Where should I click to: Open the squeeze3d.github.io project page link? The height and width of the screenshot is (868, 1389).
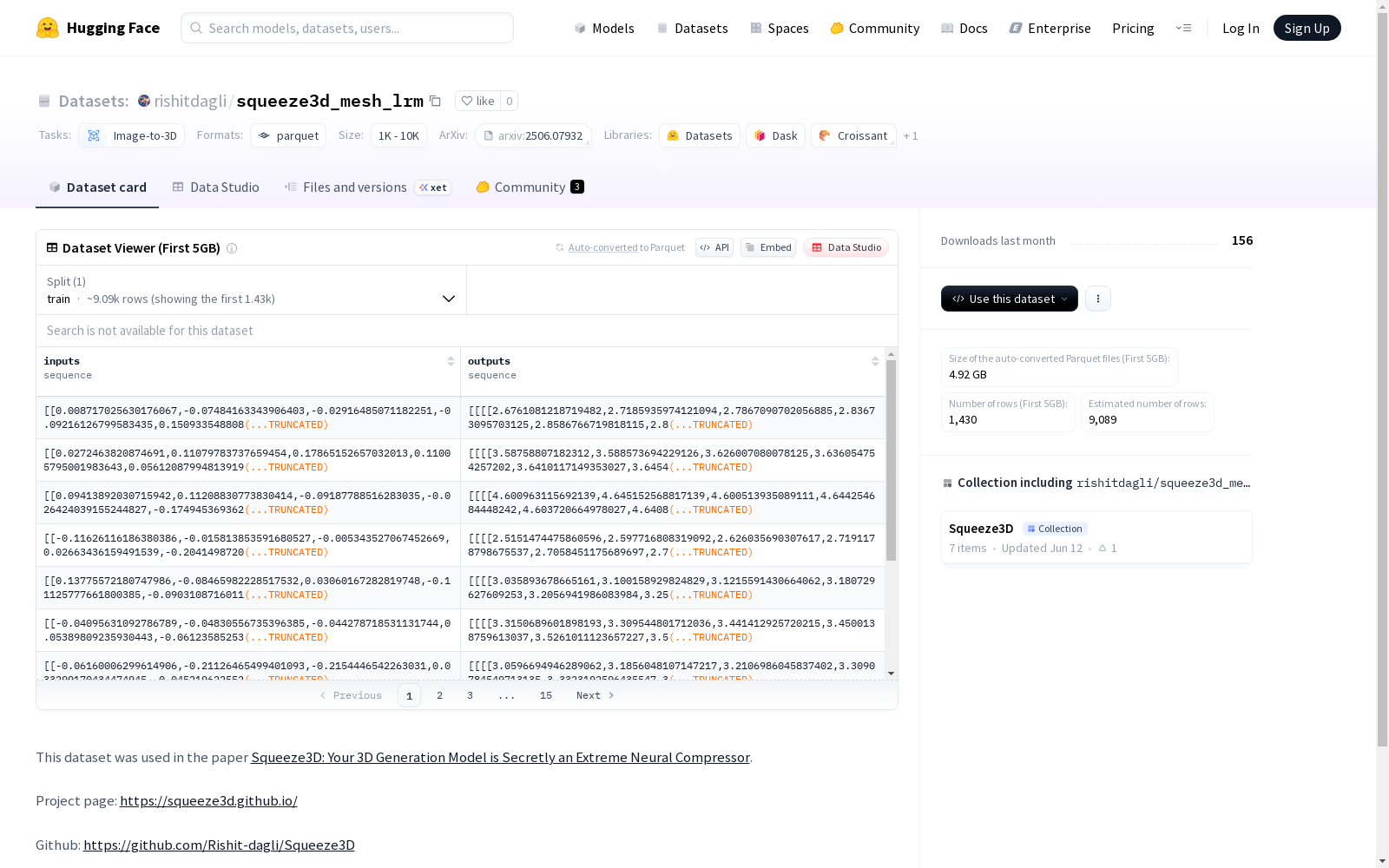pyautogui.click(x=208, y=800)
